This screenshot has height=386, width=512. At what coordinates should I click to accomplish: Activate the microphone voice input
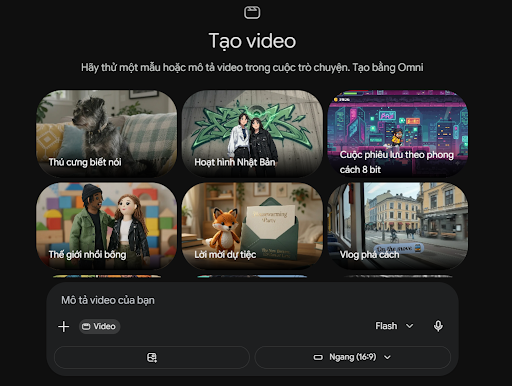[438, 326]
